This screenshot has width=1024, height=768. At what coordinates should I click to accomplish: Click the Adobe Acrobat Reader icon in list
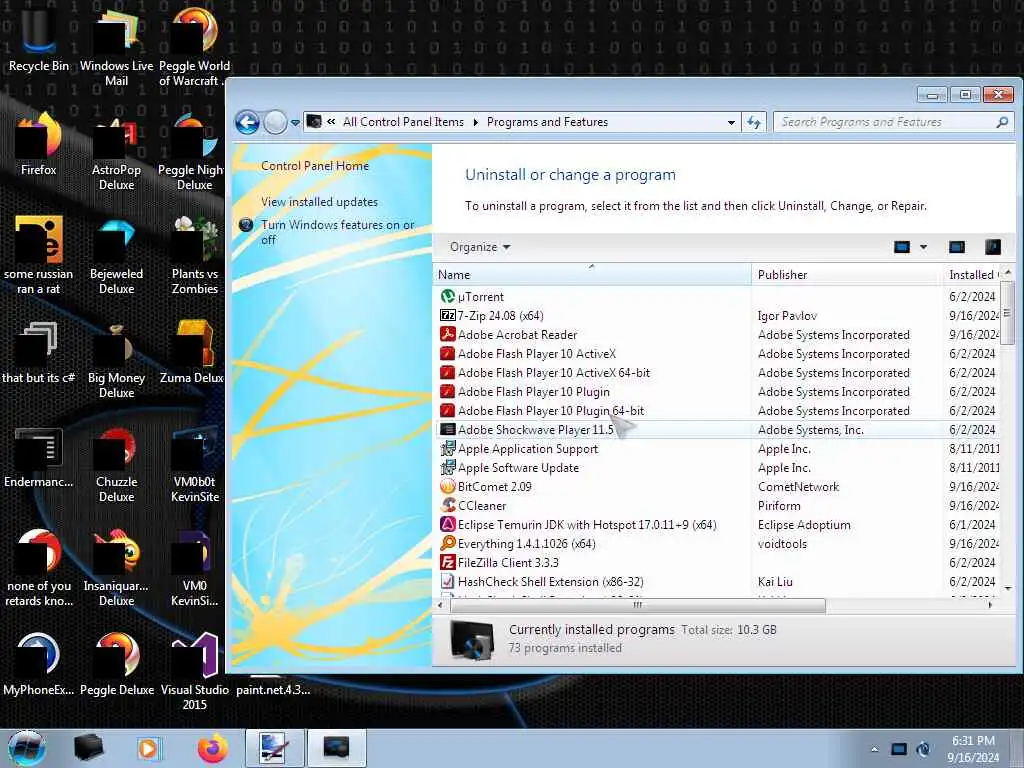tap(447, 334)
